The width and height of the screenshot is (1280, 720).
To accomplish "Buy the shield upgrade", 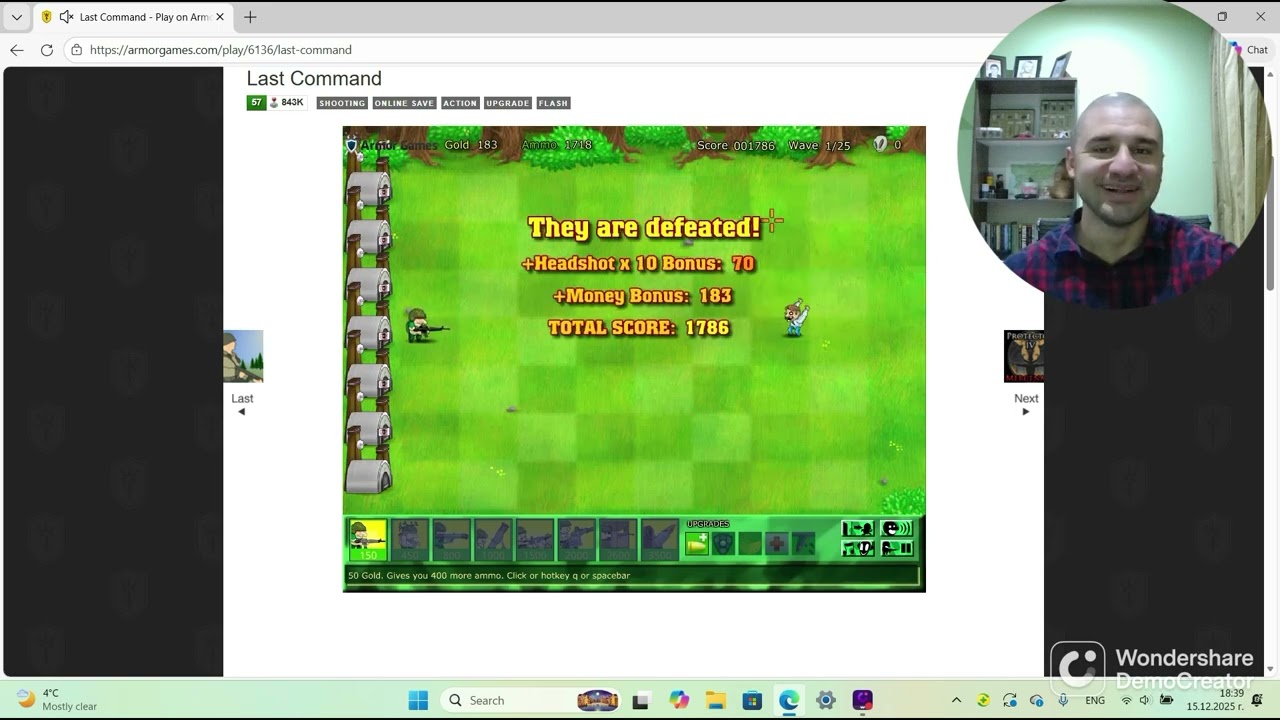I will point(723,543).
